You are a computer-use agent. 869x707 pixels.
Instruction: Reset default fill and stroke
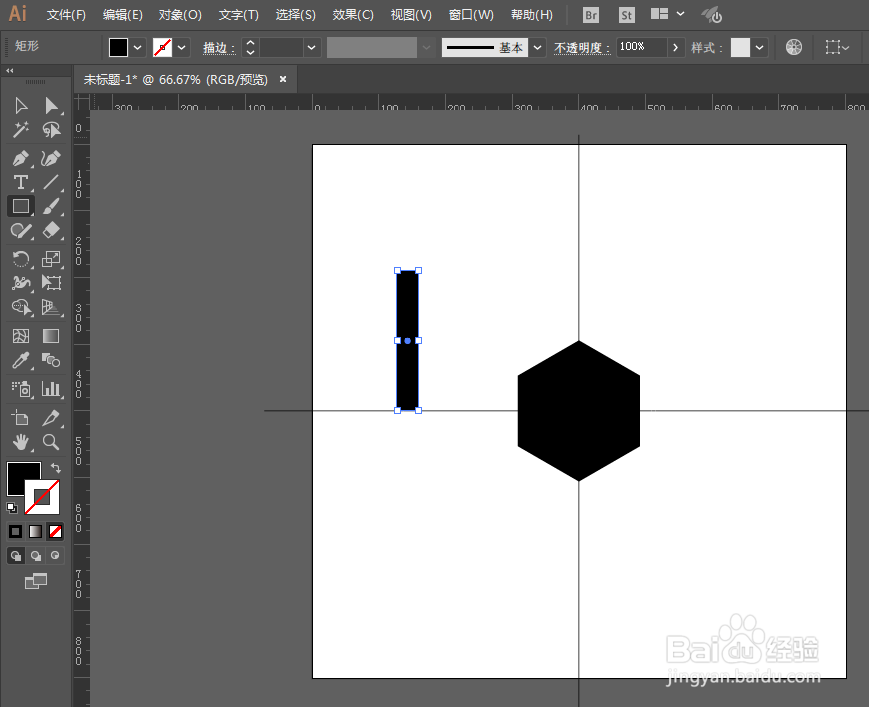pyautogui.click(x=12, y=507)
